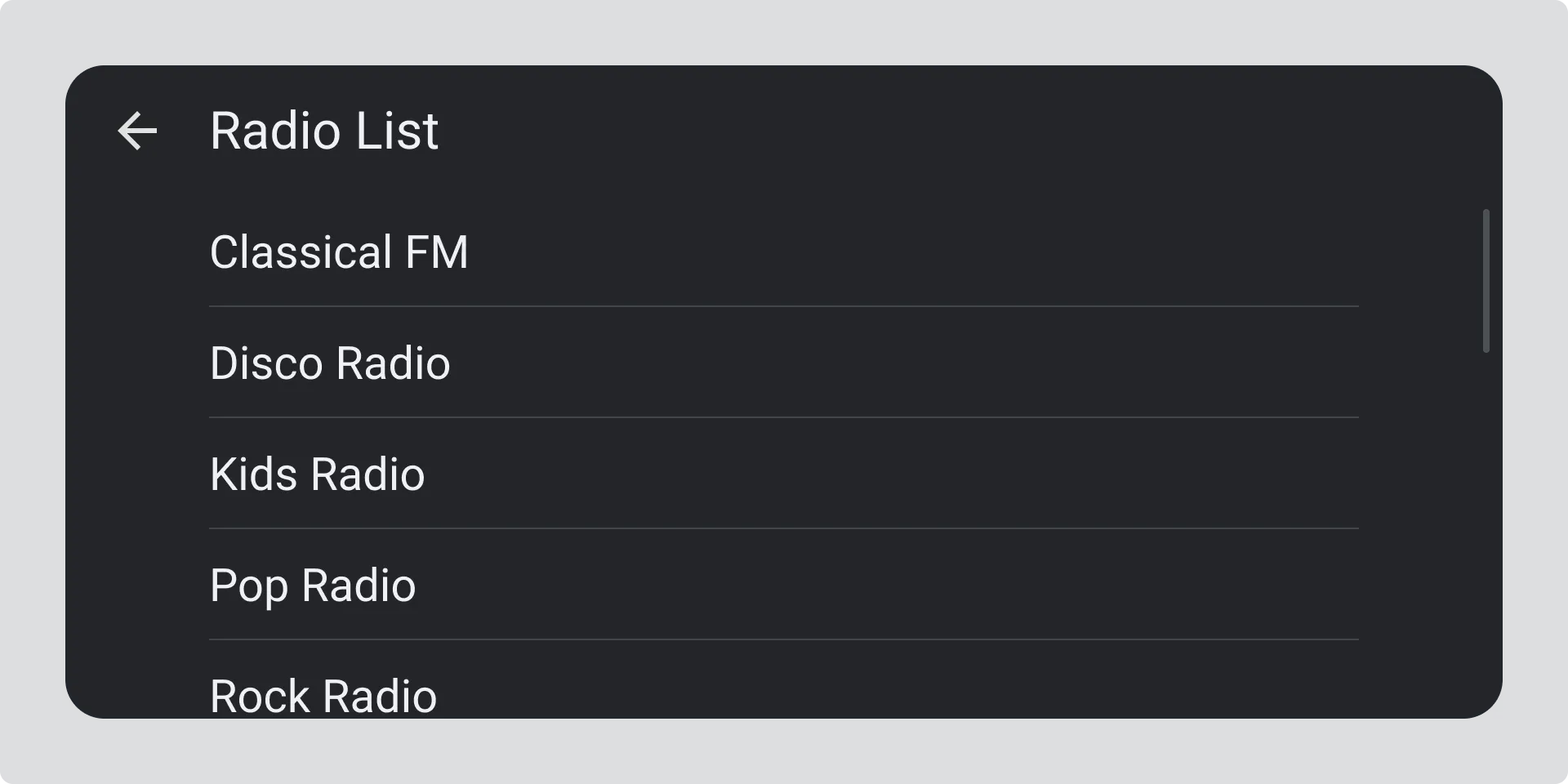
Task: Return to previous screen from Radio List
Action: coord(137,131)
